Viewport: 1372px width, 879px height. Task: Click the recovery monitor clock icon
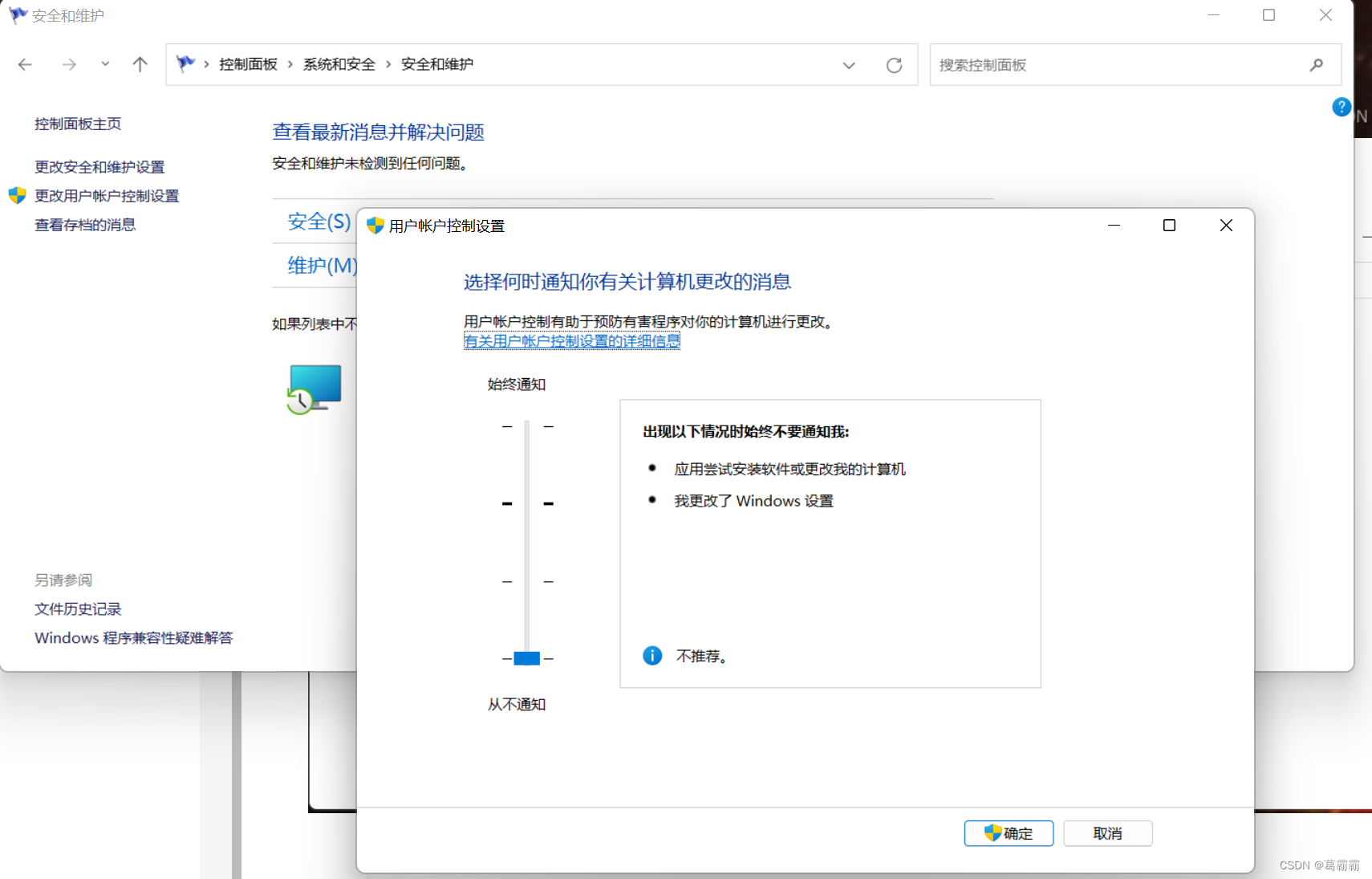pos(314,389)
